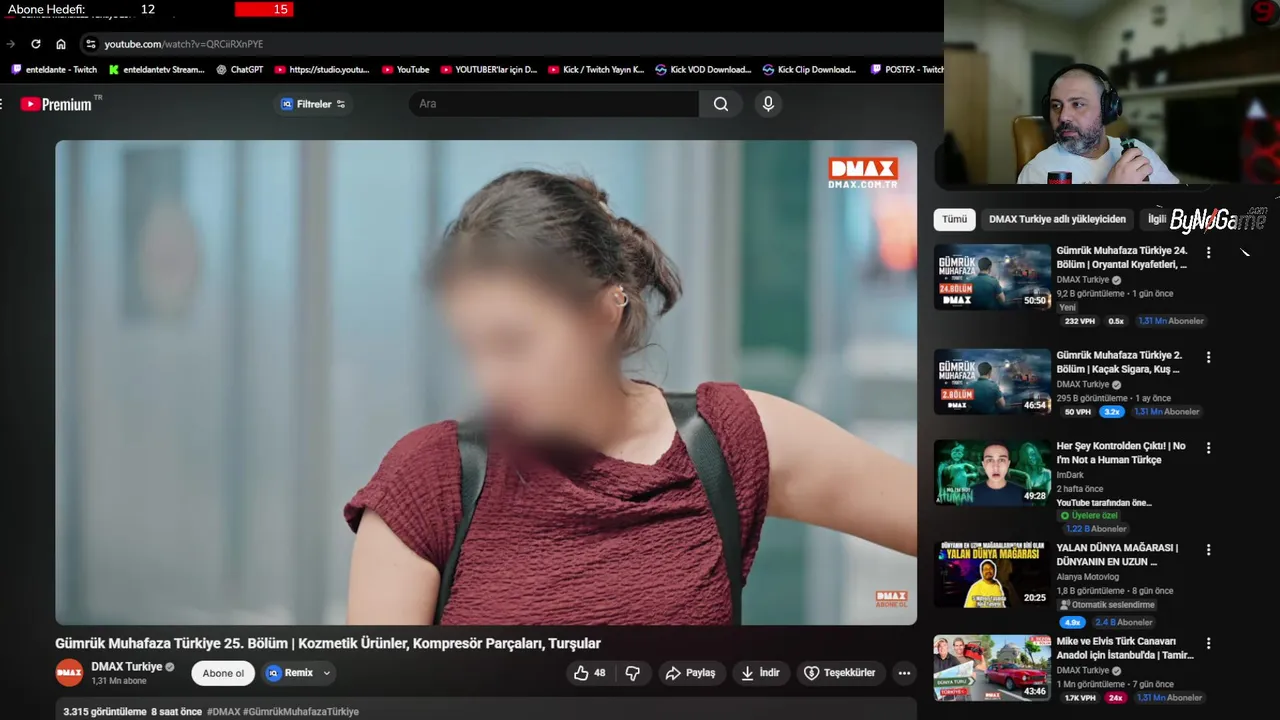Screen dimensions: 1280x720
Task: Open the YOUTUBER'lar için D... bookmark
Action: point(489,70)
